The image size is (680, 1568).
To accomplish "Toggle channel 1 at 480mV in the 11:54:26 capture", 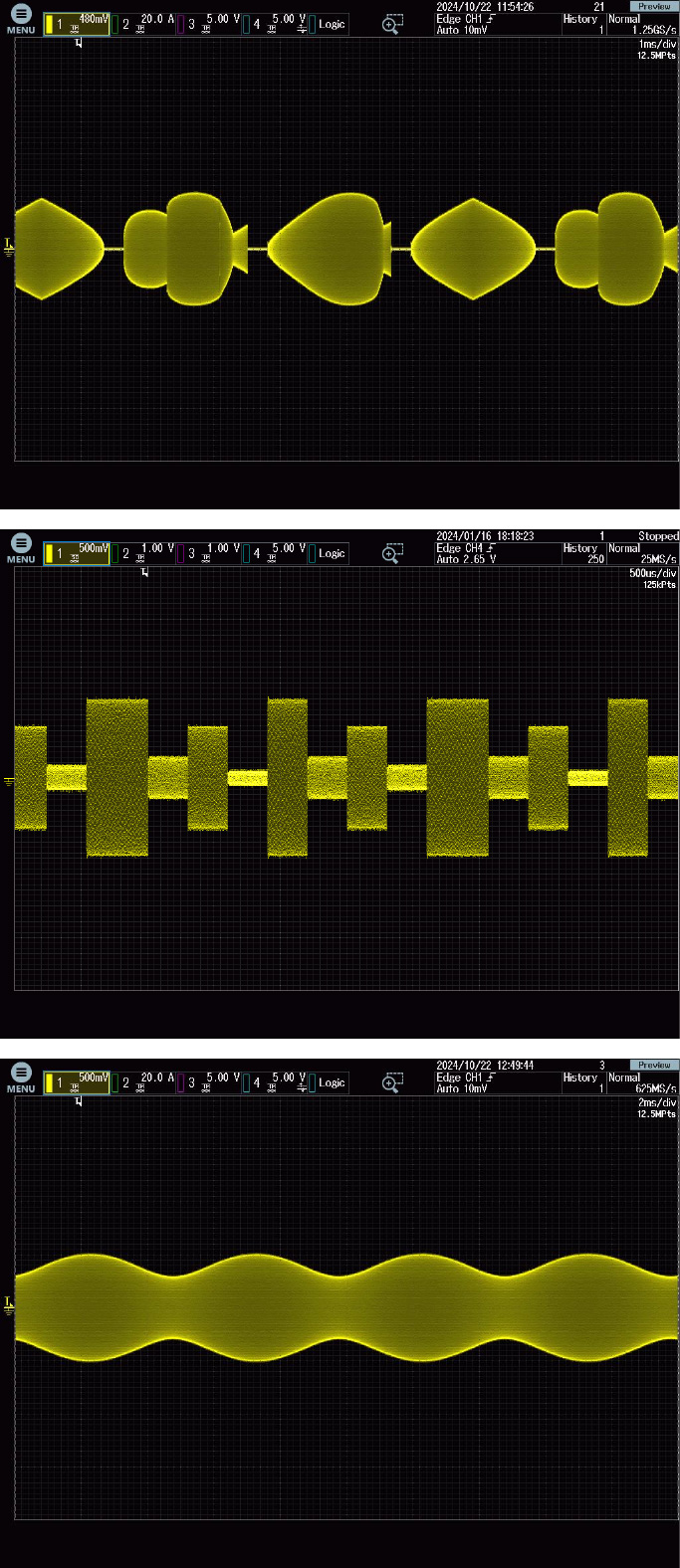I will click(76, 24).
